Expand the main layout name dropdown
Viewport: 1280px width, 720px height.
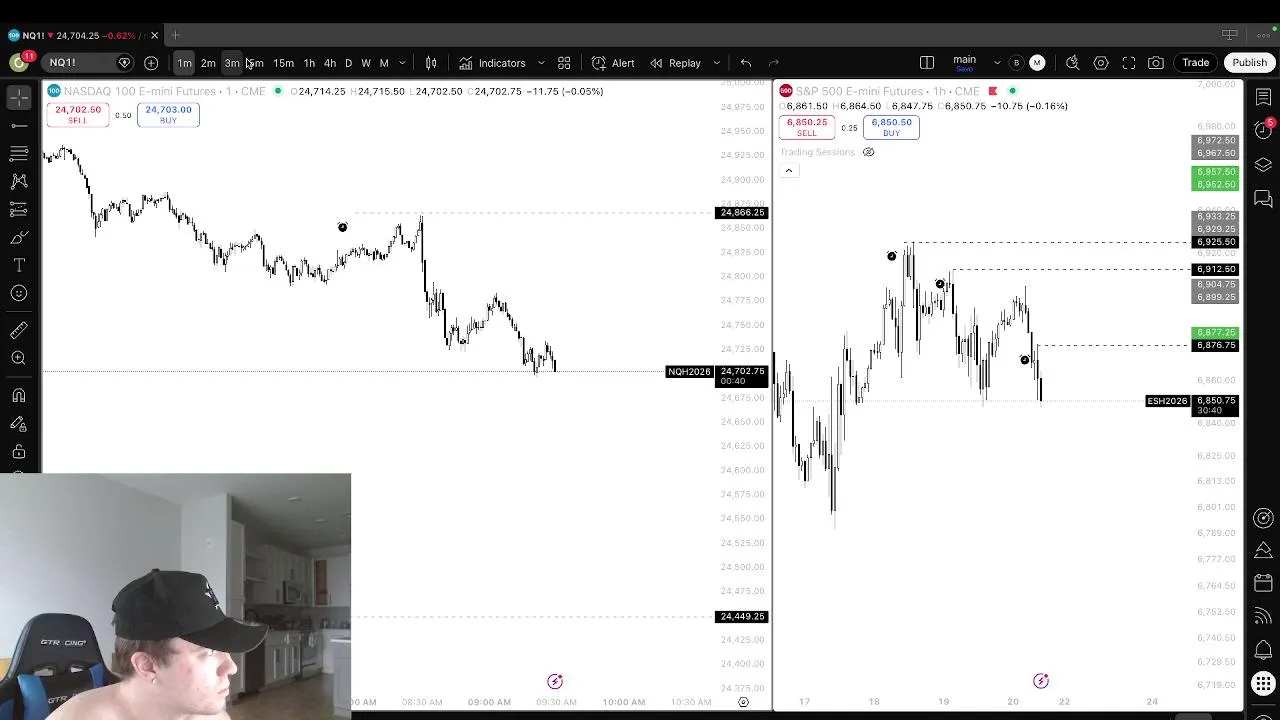[997, 63]
